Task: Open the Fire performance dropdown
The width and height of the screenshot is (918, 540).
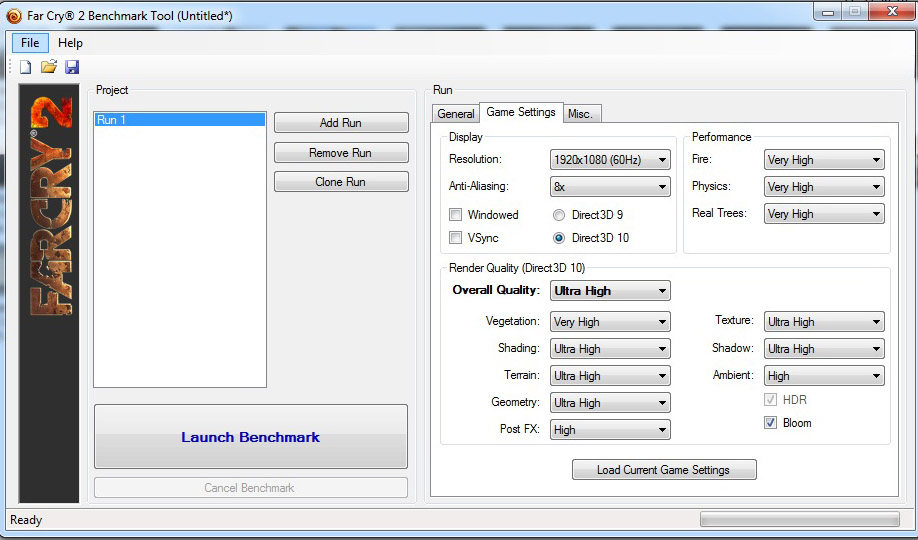Action: [824, 159]
